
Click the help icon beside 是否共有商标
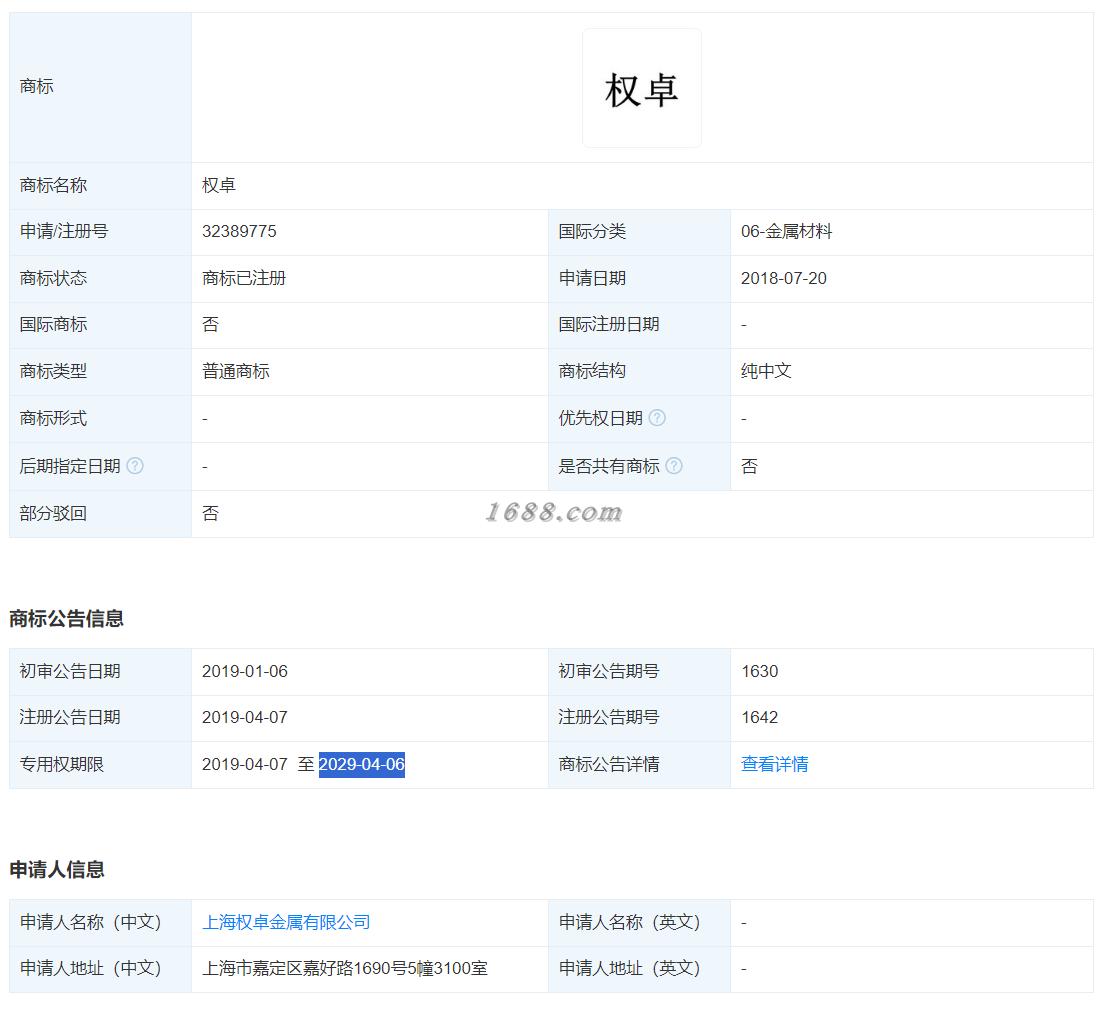[x=674, y=466]
